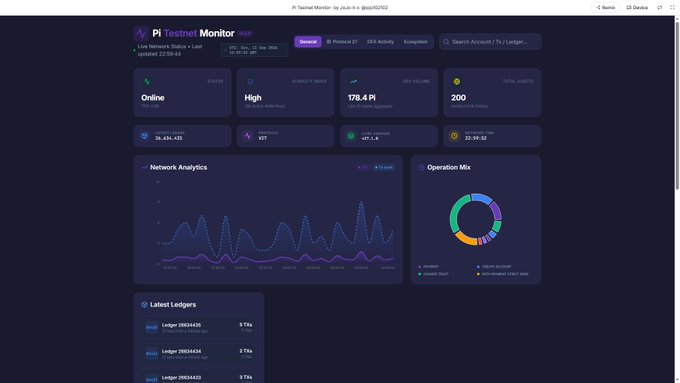Toggle Payment legend entry in Operation Mix
This screenshot has height=383, width=680.
click(428, 267)
